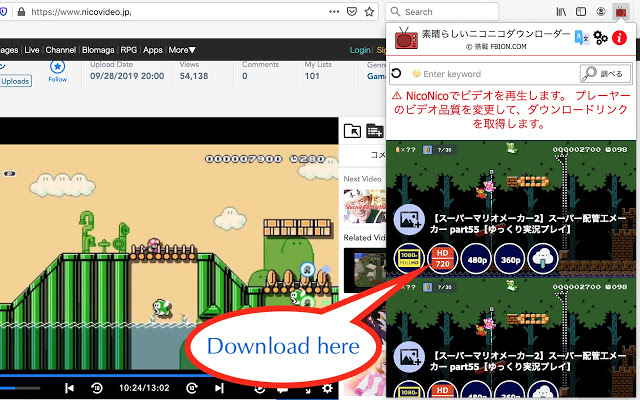This screenshot has height=400, width=640.
Task: Click the second video's add-image thumbnail icon
Action: tap(409, 356)
